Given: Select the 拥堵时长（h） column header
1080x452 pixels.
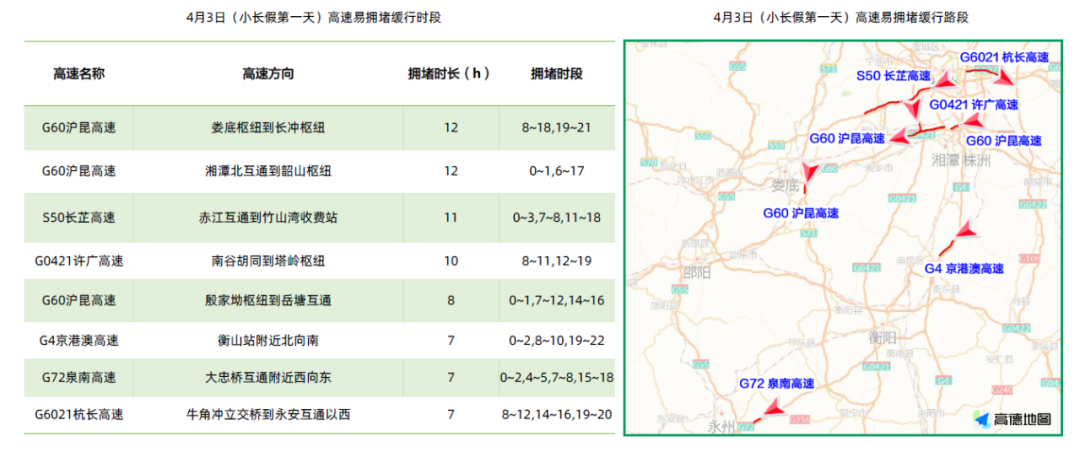Looking at the screenshot, I should [x=449, y=74].
